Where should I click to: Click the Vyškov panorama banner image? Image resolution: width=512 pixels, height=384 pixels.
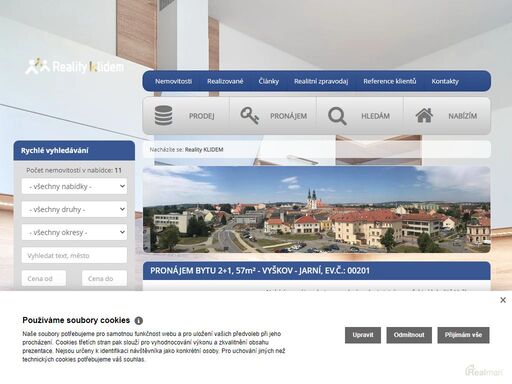pyautogui.click(x=317, y=209)
